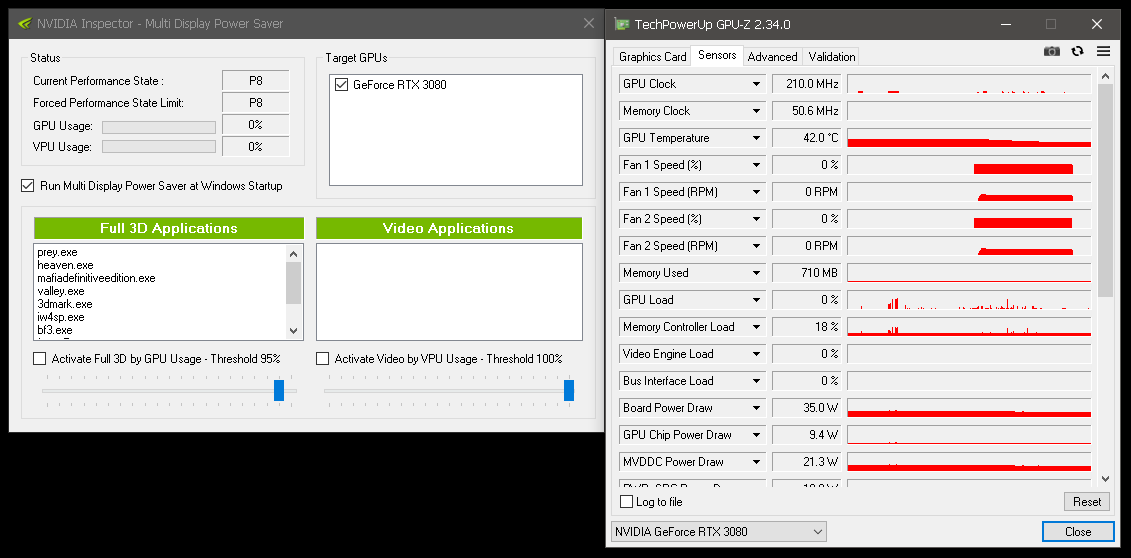The image size is (1131, 558).
Task: Click the Video Applications header
Action: click(x=449, y=229)
